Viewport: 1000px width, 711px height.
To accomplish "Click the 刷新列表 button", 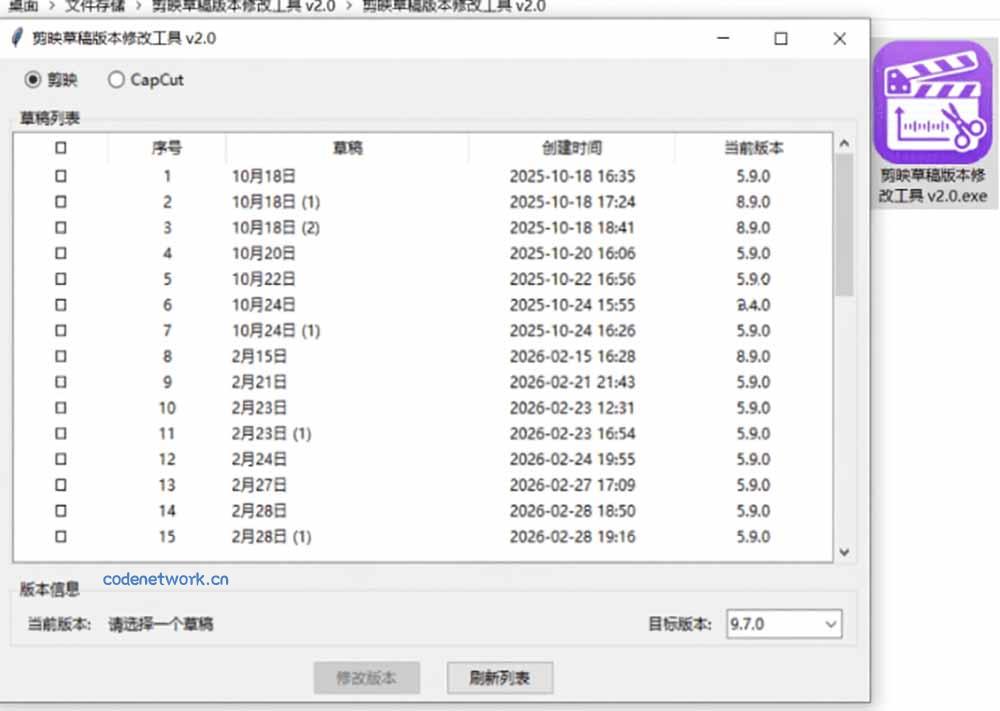I will (500, 677).
